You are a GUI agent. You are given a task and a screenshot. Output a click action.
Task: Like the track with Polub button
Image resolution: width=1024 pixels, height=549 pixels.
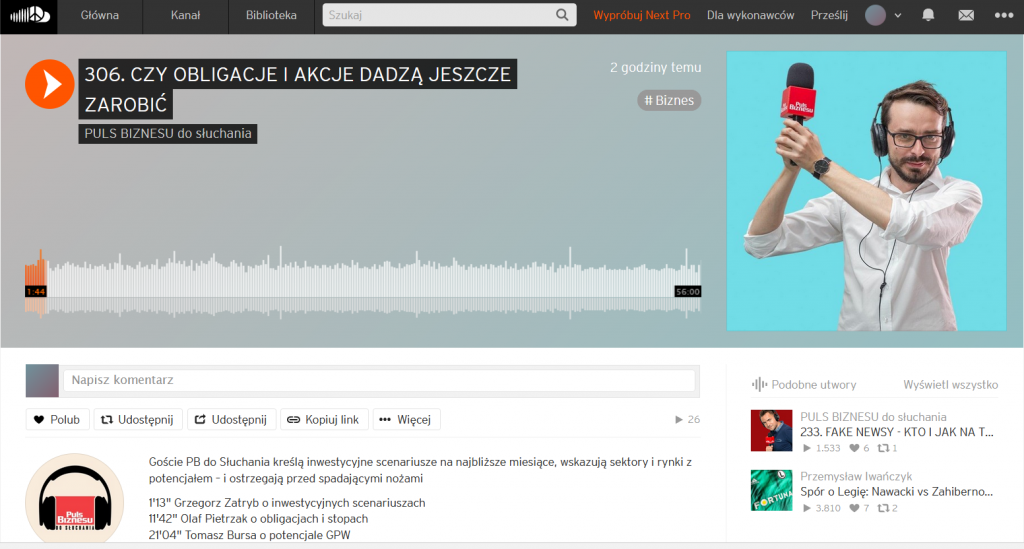pyautogui.click(x=57, y=419)
